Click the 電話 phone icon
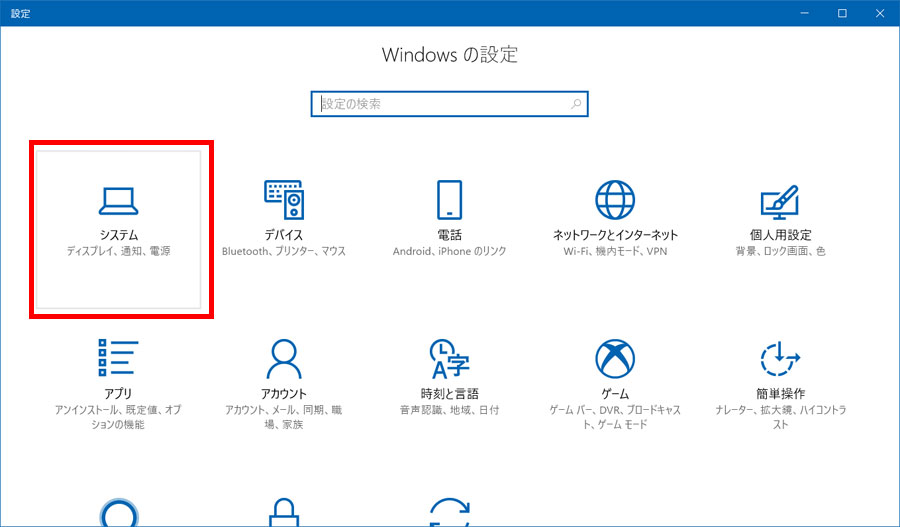This screenshot has height=527, width=900. 449,199
